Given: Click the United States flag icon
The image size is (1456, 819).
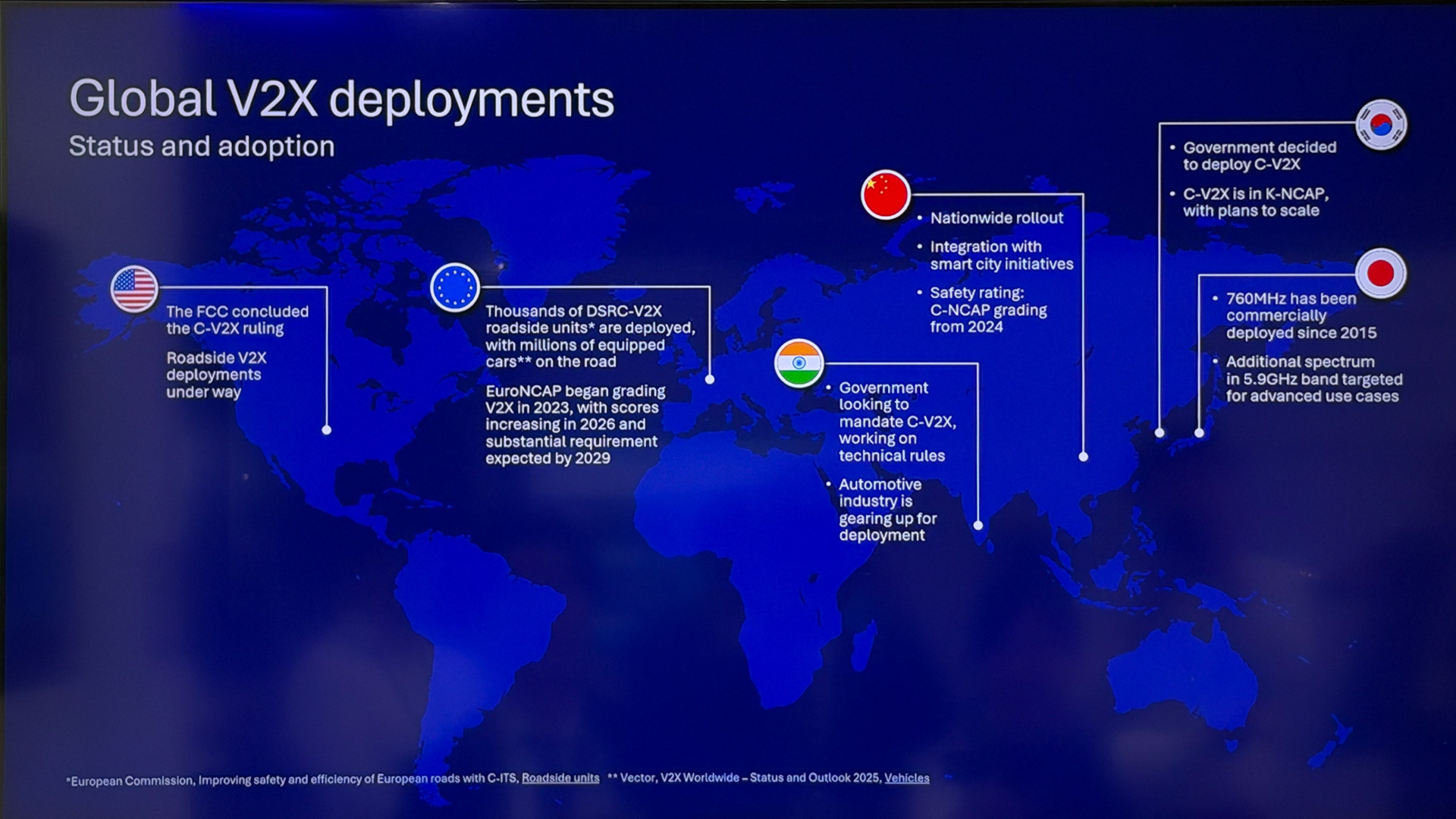Looking at the screenshot, I should pyautogui.click(x=134, y=289).
